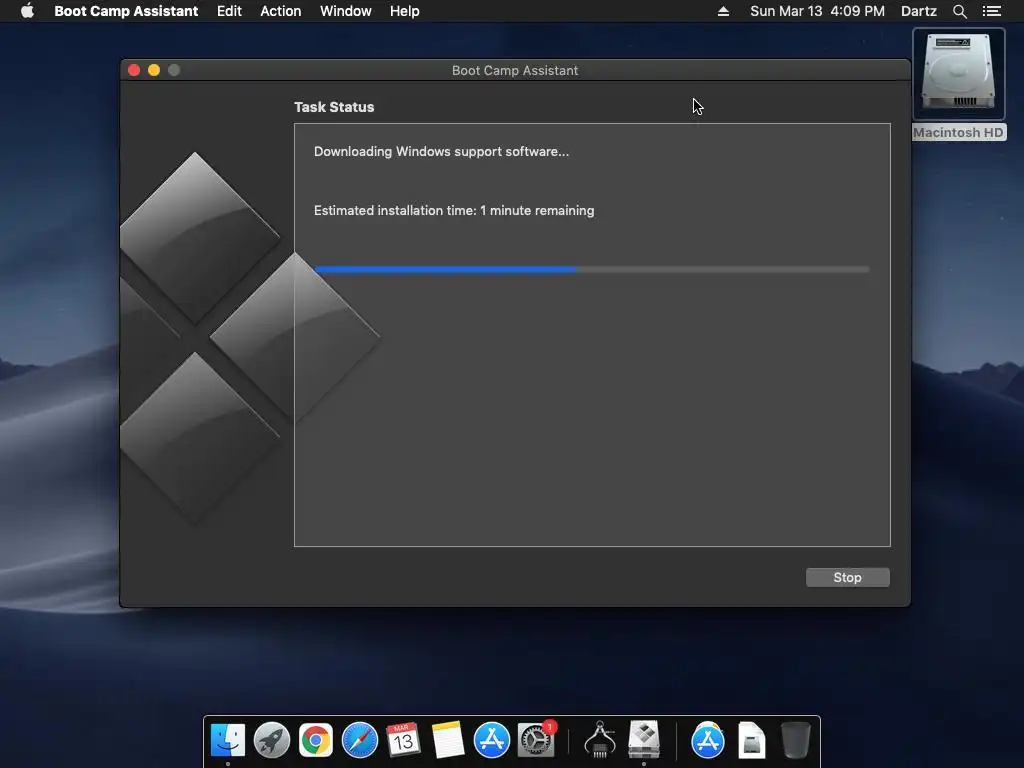Click the Boot Camp Assistant window title
This screenshot has height=768, width=1024.
coord(515,71)
